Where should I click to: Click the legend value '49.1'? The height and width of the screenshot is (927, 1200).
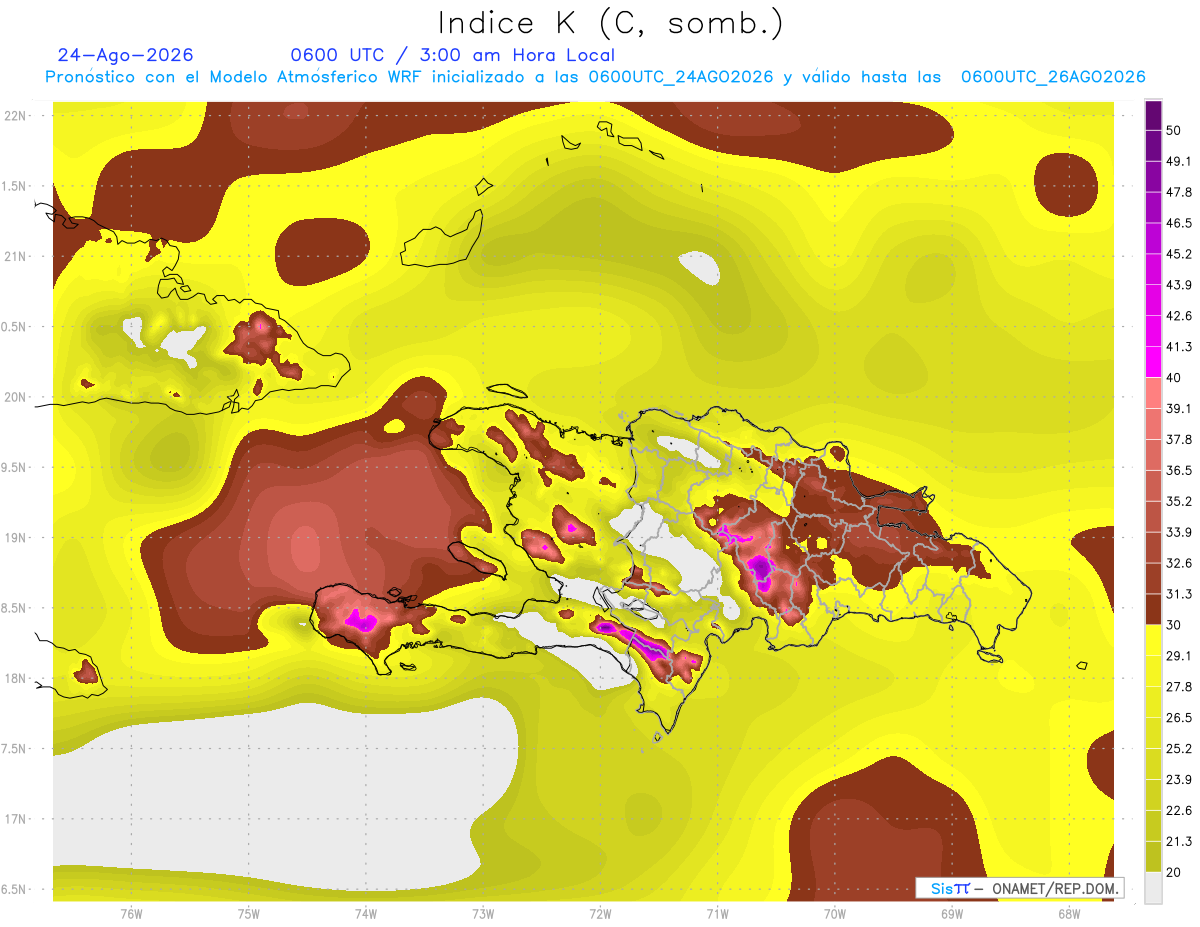(x=1179, y=162)
